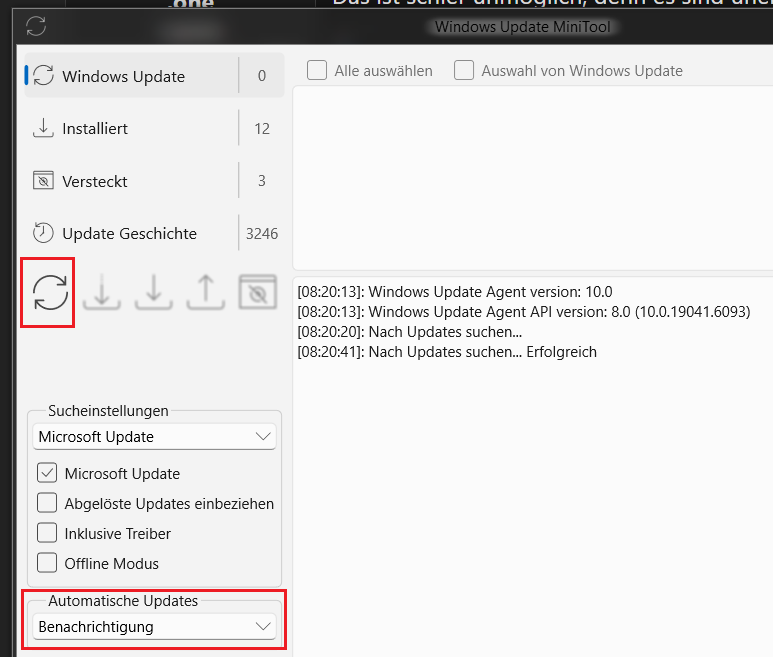
Task: Open the Versteckt hidden updates tab
Action: [x=154, y=181]
